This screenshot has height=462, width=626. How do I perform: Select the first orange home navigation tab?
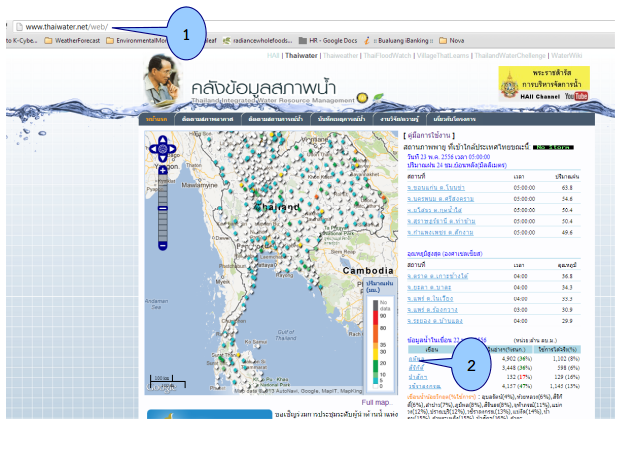[x=157, y=119]
